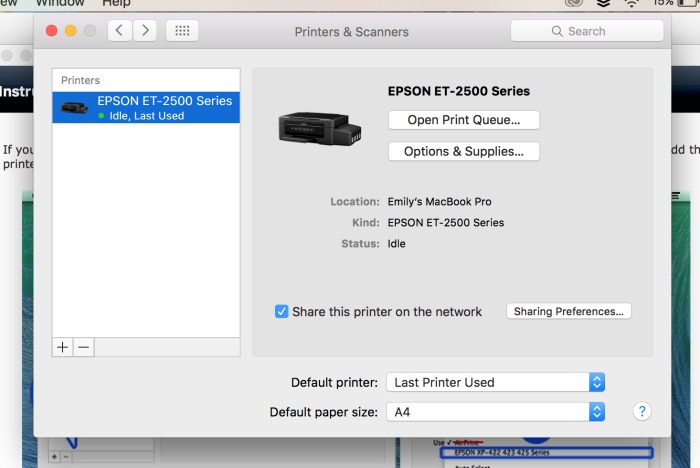The image size is (700, 468).
Task: Click the Creative Cloud icon in the menu bar
Action: point(574,3)
